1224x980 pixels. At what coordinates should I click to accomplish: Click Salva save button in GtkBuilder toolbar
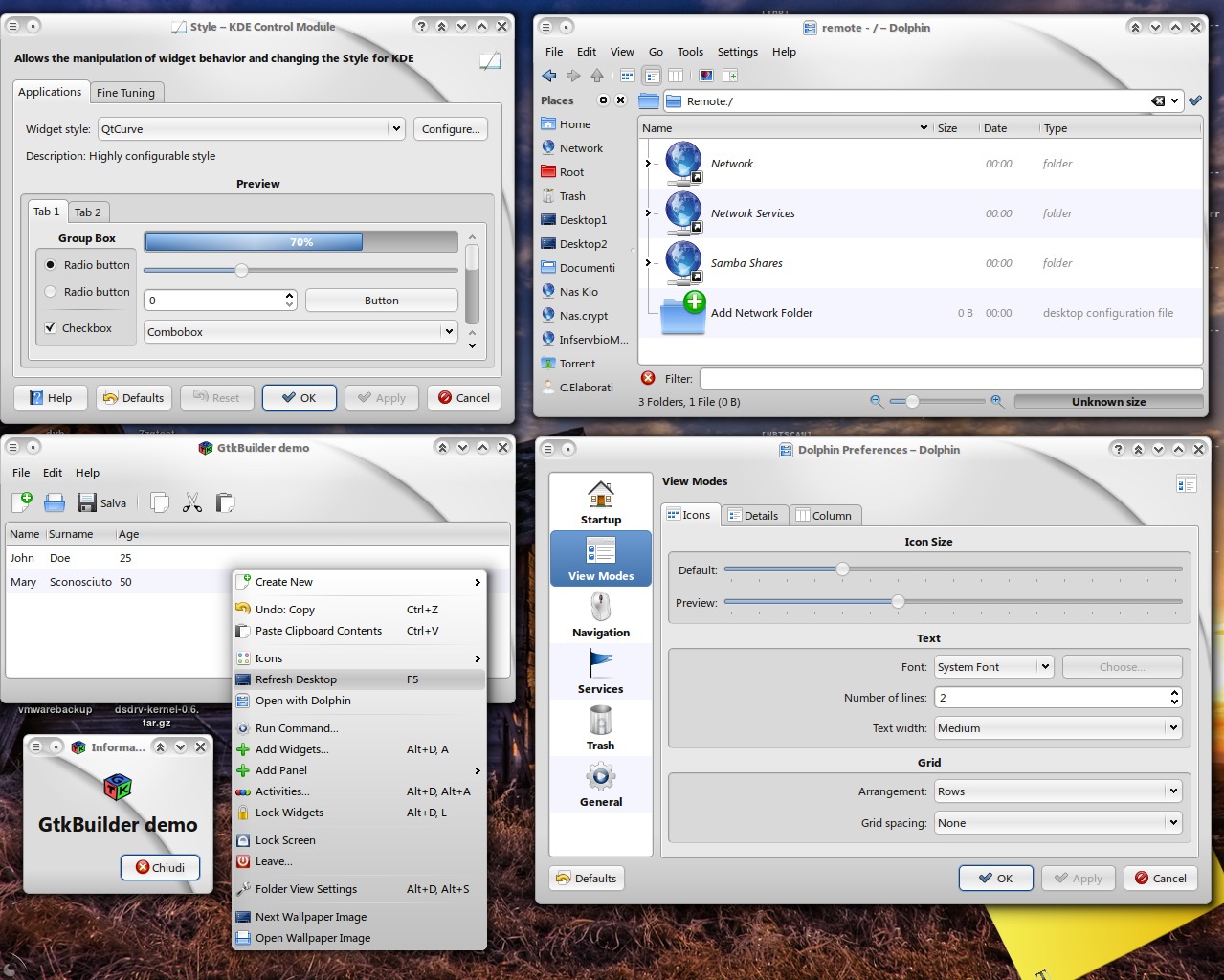(102, 502)
